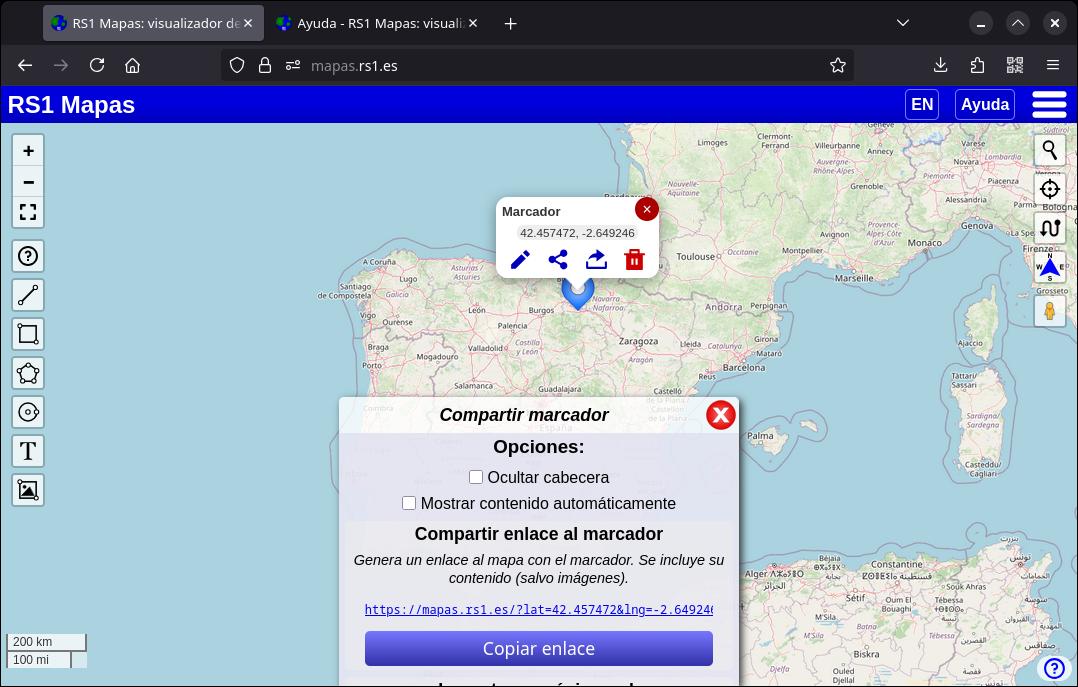The height and width of the screenshot is (687, 1078).
Task: Close the Ayuda - RS1 Mapas tab
Action: 473,23
